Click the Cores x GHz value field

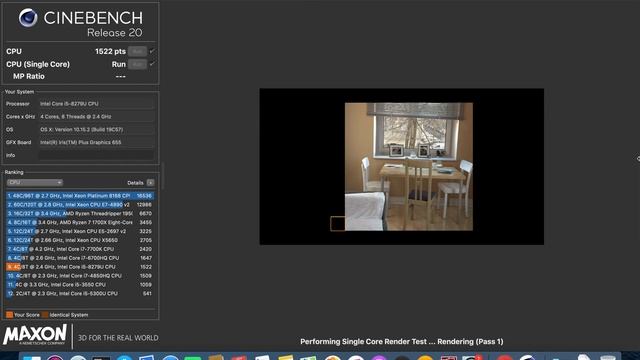pyautogui.click(x=96, y=116)
